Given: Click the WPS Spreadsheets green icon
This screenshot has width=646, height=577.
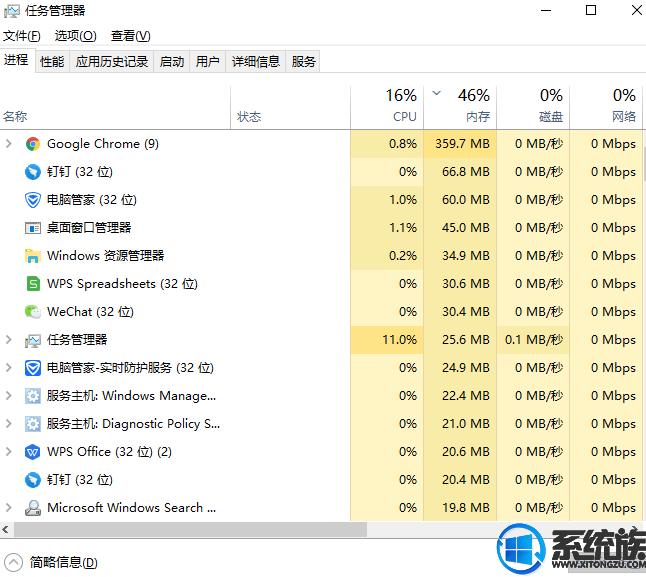Looking at the screenshot, I should (33, 284).
